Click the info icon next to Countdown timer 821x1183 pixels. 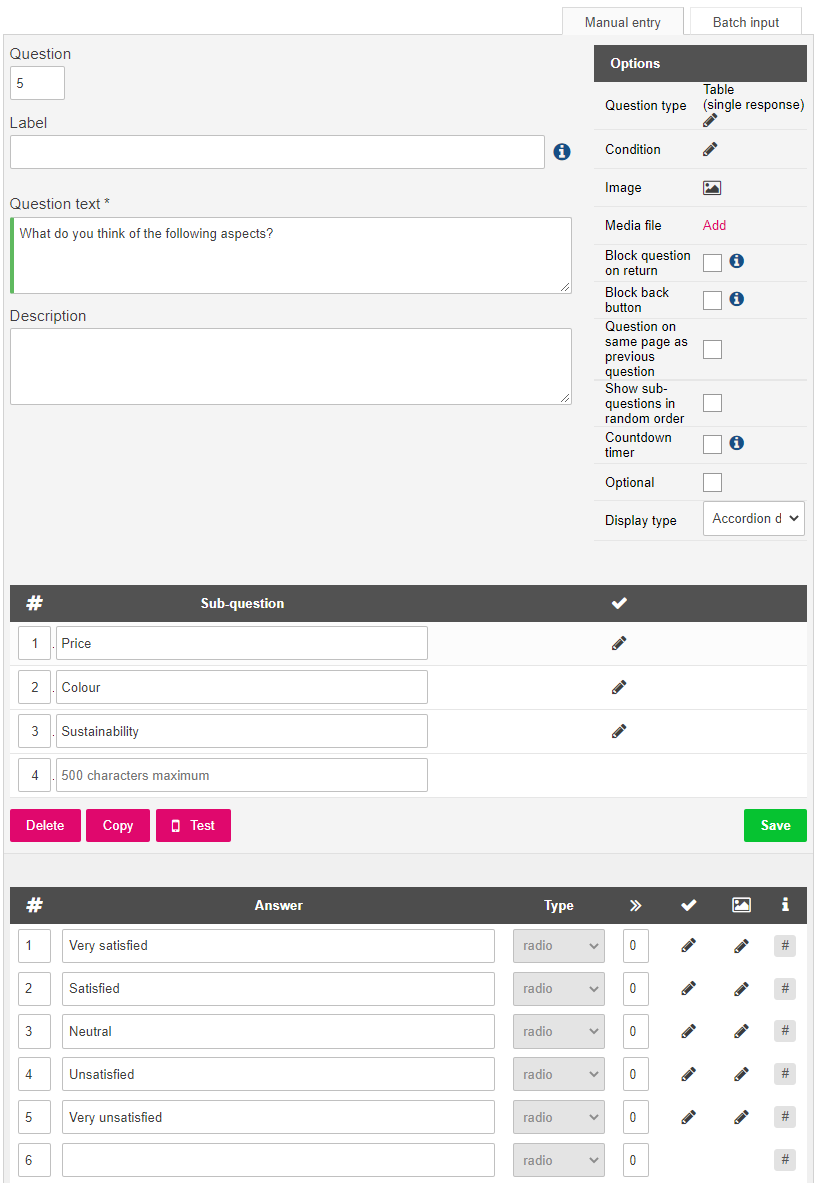click(x=737, y=443)
